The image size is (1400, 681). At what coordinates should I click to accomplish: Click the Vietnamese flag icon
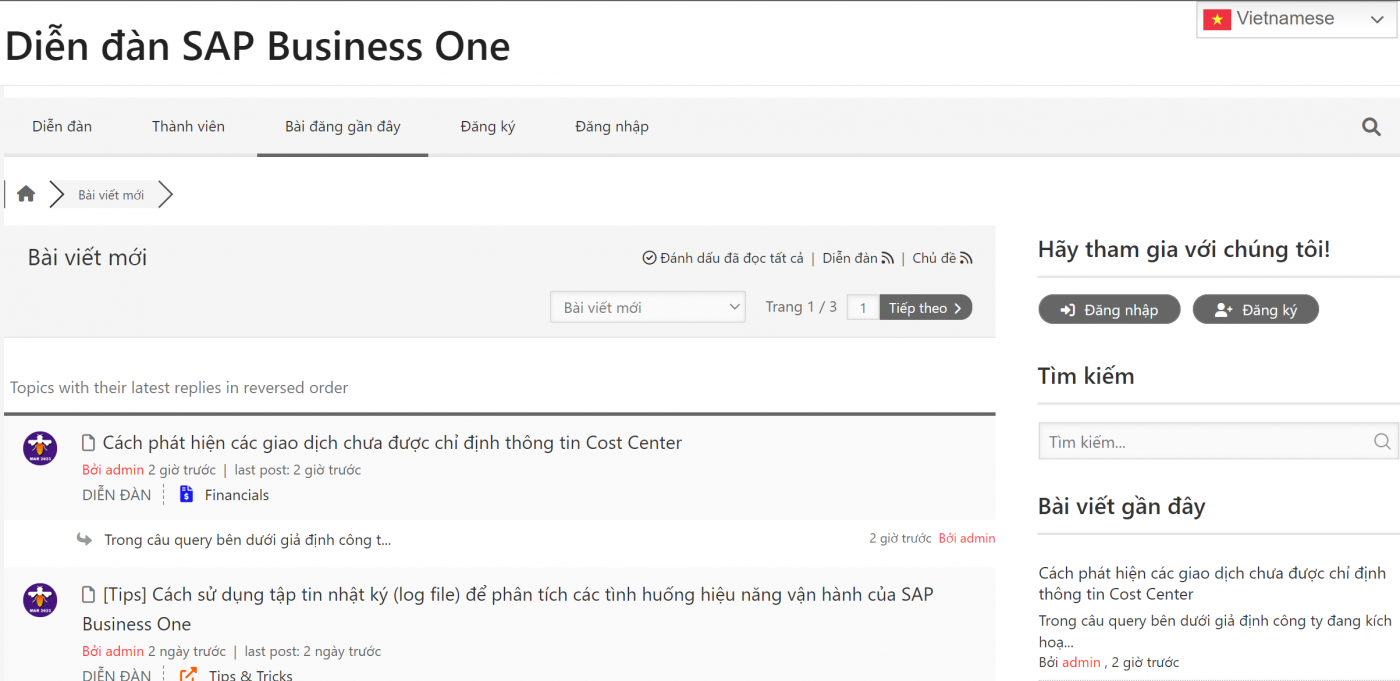1217,18
